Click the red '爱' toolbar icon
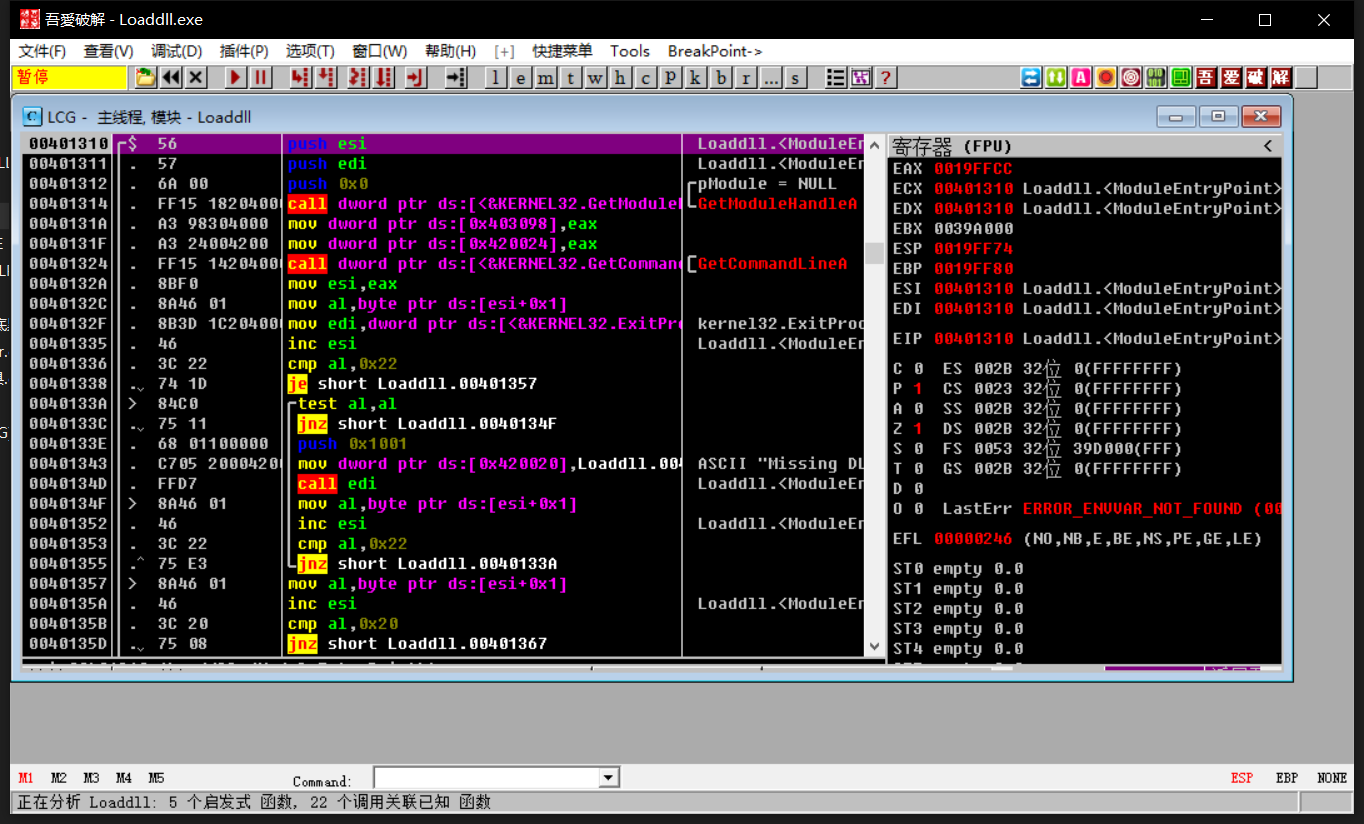 coord(1231,77)
